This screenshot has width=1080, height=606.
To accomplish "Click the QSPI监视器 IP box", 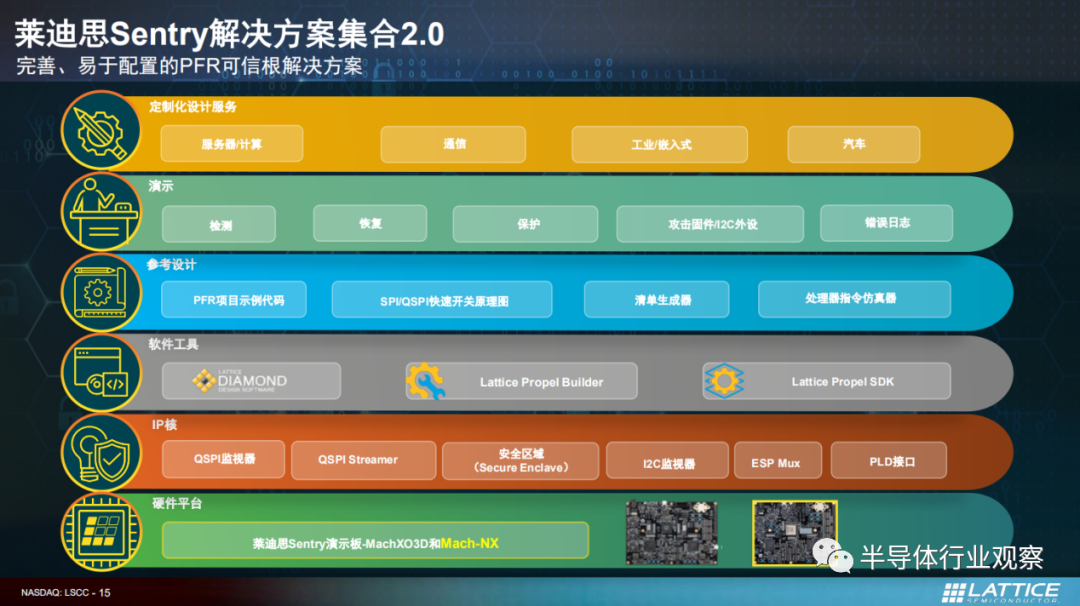I will coord(224,459).
